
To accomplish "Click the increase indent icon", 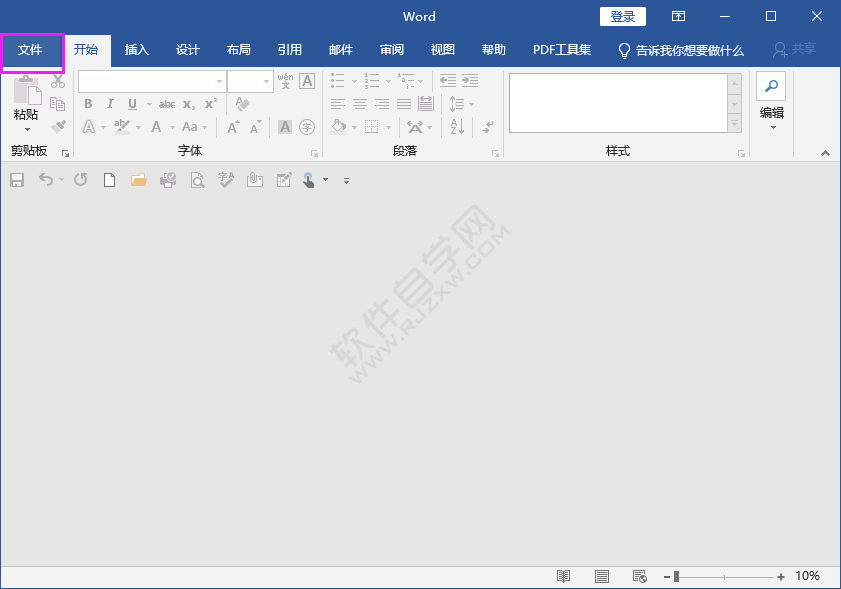I will tap(470, 81).
